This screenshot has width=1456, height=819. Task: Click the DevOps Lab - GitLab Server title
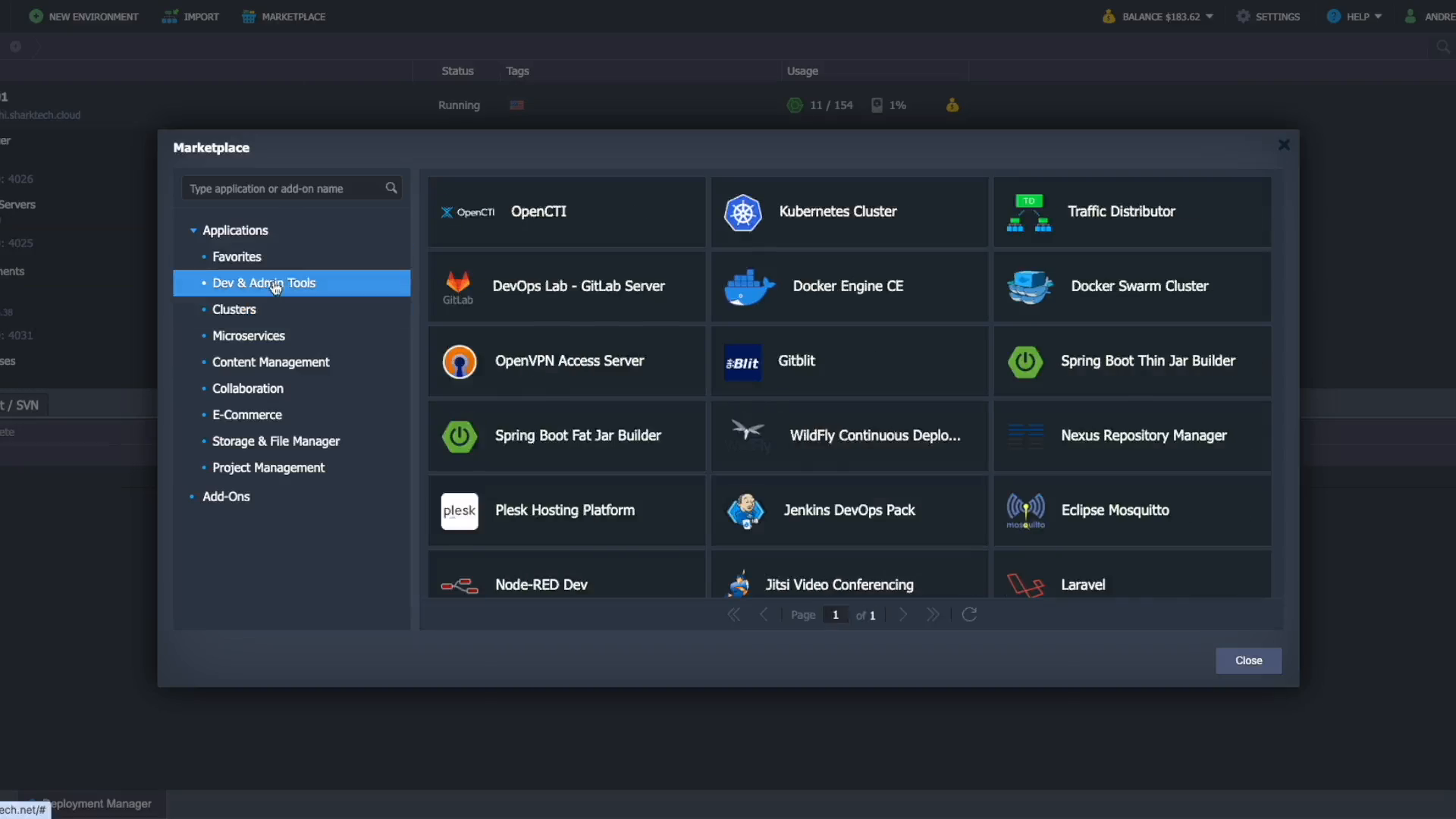pyautogui.click(x=579, y=286)
